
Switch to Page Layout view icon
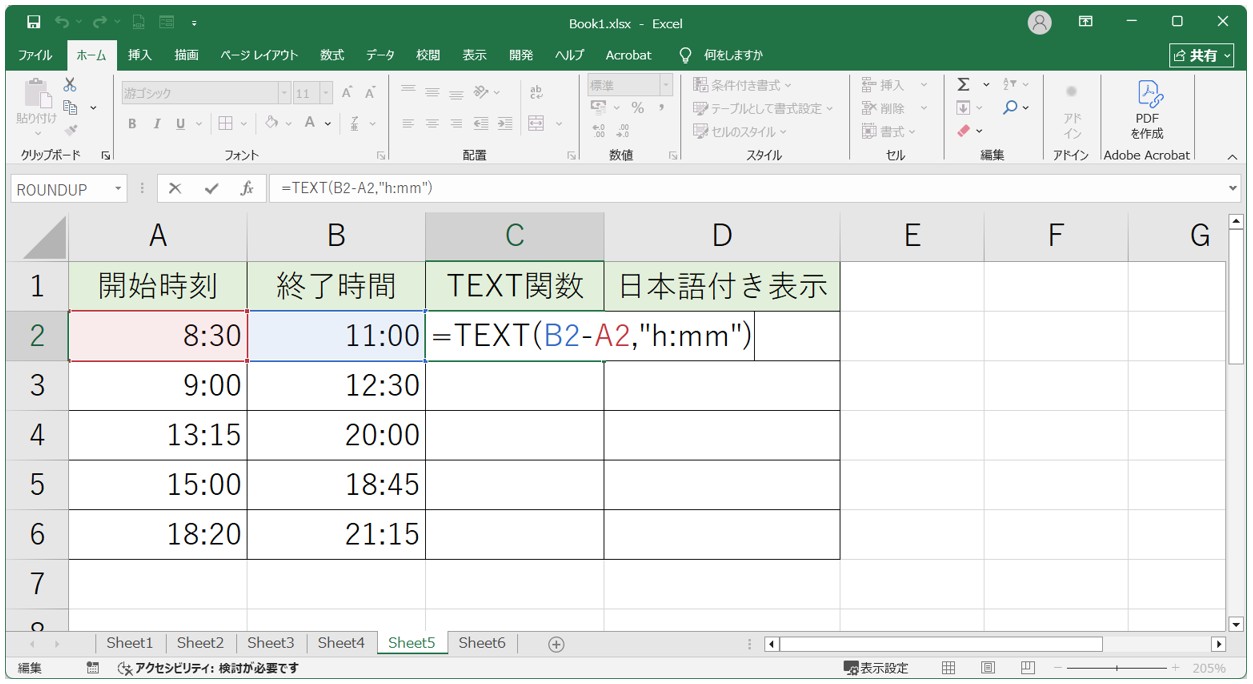point(988,668)
